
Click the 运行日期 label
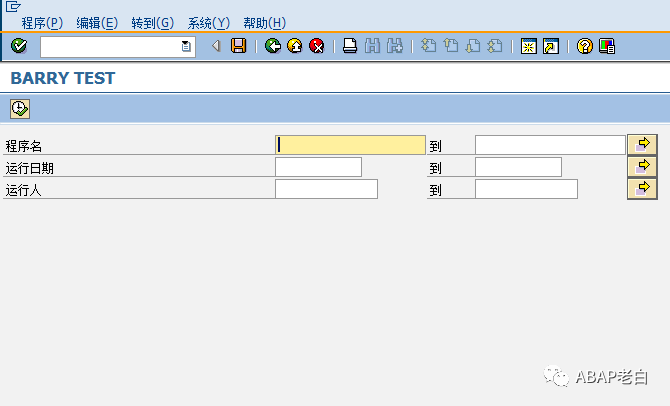pyautogui.click(x=29, y=168)
